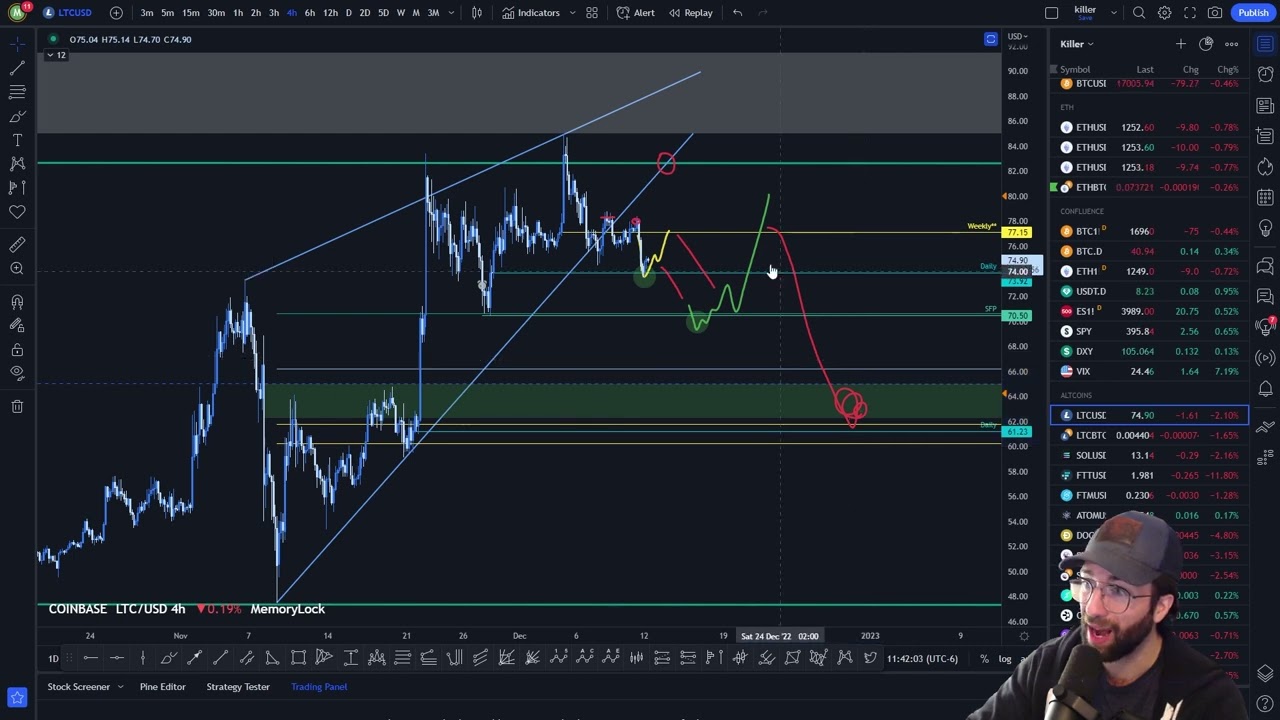
Task: Open indicator templates grid icon
Action: point(592,13)
